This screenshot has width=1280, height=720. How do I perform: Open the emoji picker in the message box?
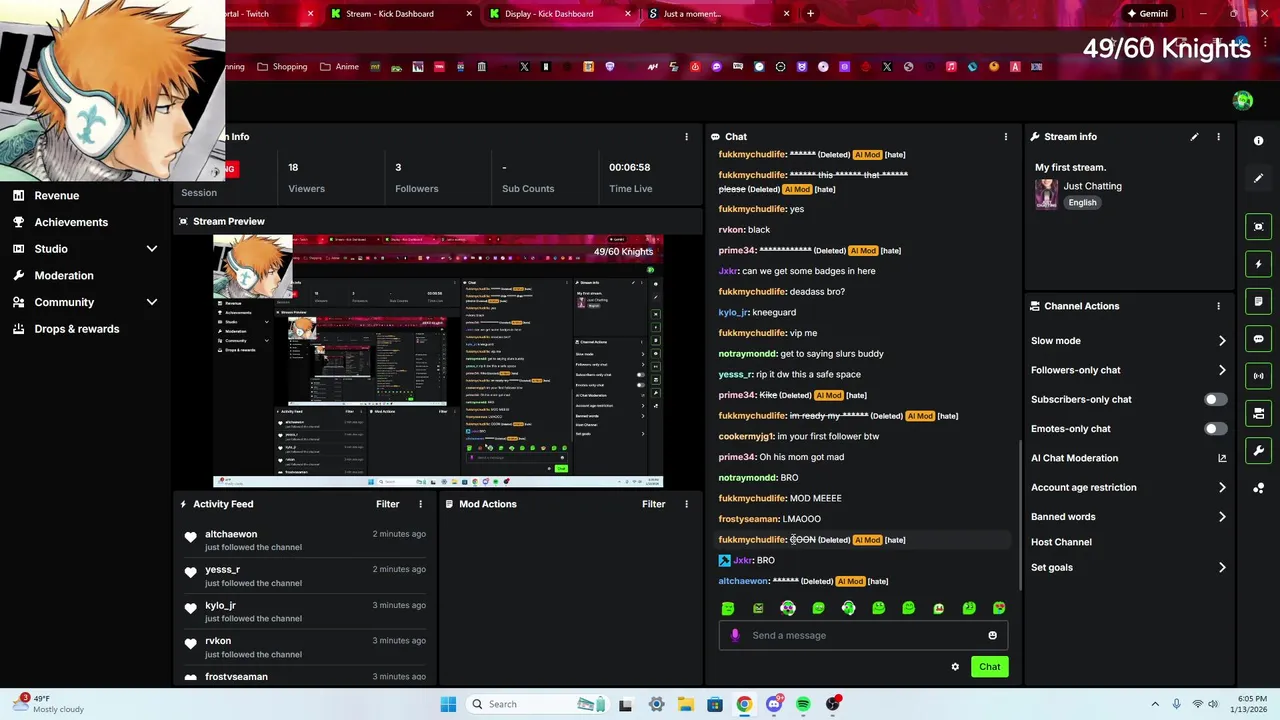992,635
